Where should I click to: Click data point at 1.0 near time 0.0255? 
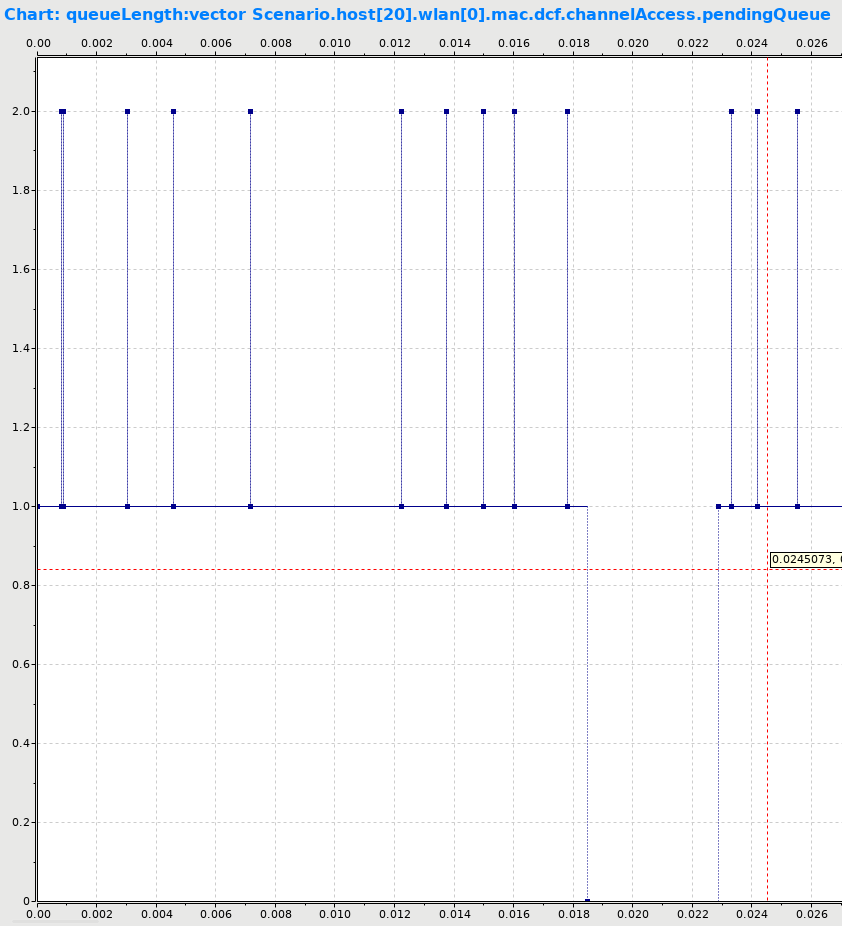point(798,507)
